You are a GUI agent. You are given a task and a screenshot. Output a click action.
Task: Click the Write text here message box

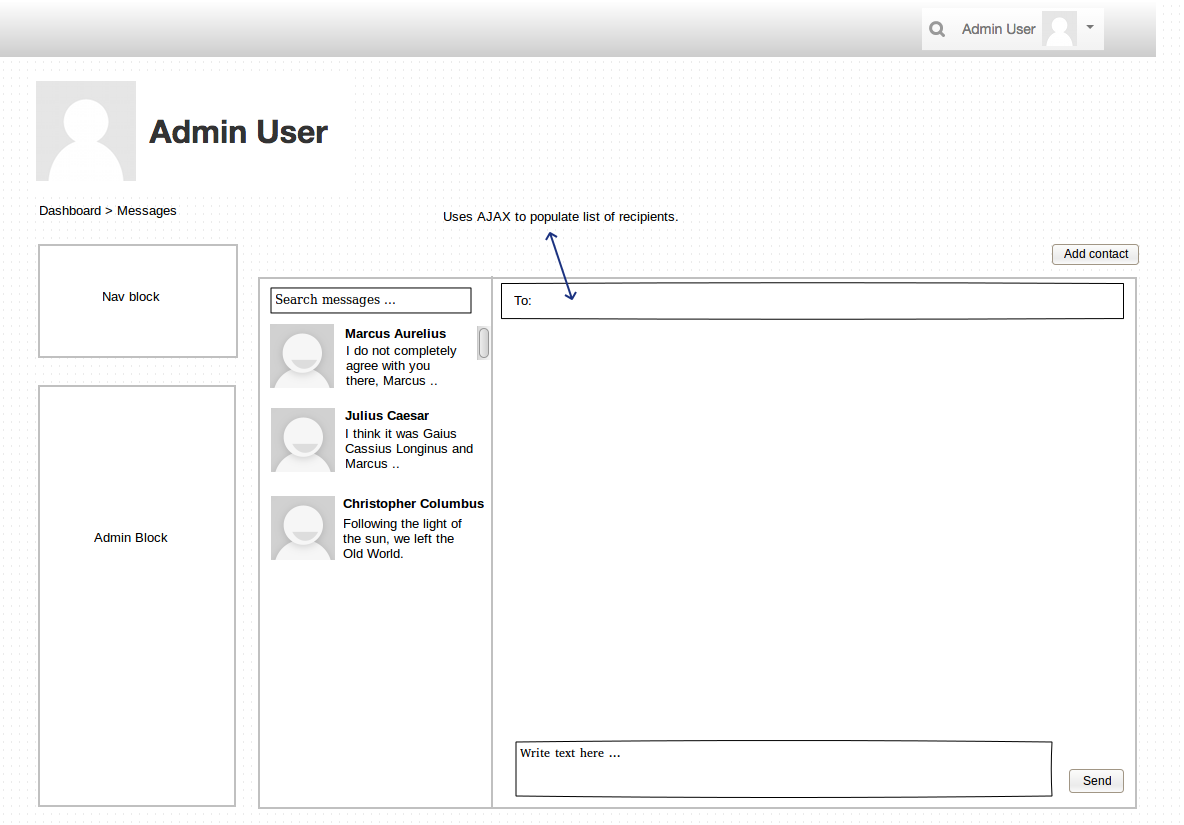[x=784, y=768]
